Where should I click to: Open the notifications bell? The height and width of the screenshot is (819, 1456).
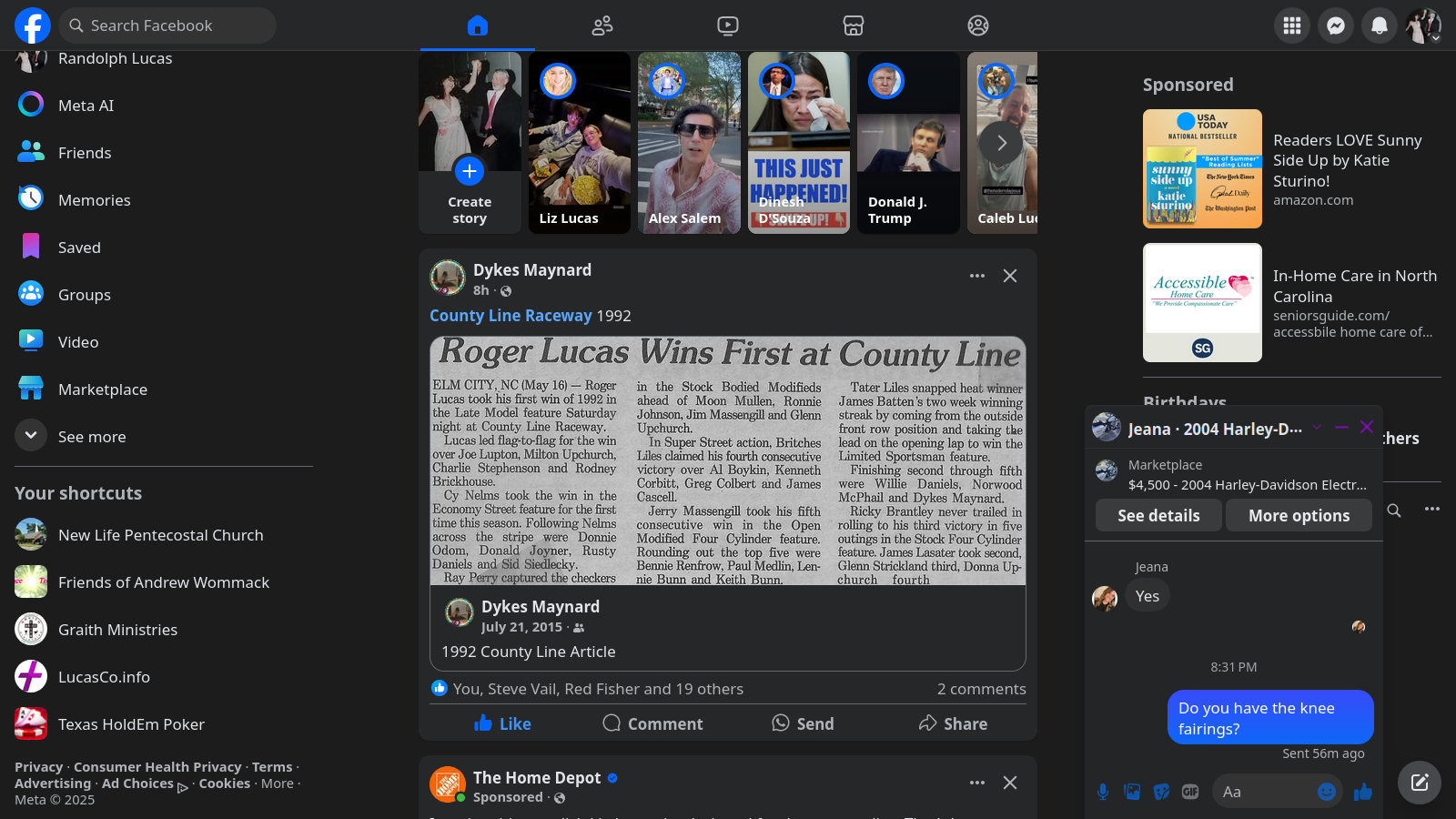pyautogui.click(x=1379, y=25)
